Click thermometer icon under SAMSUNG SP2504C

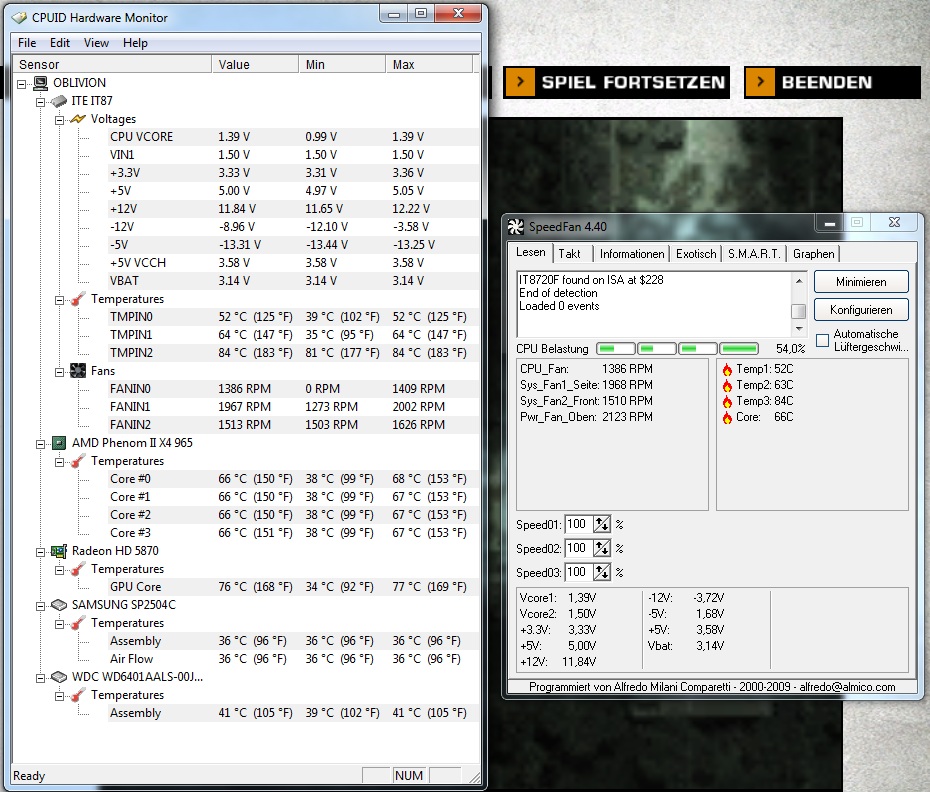coord(78,623)
